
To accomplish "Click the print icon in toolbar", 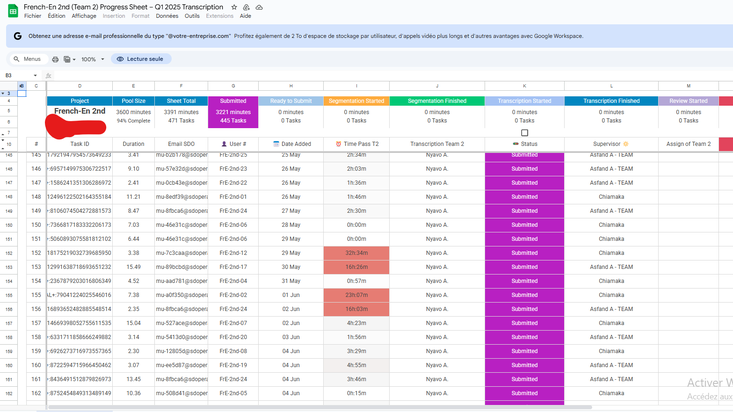I will 55,59.
